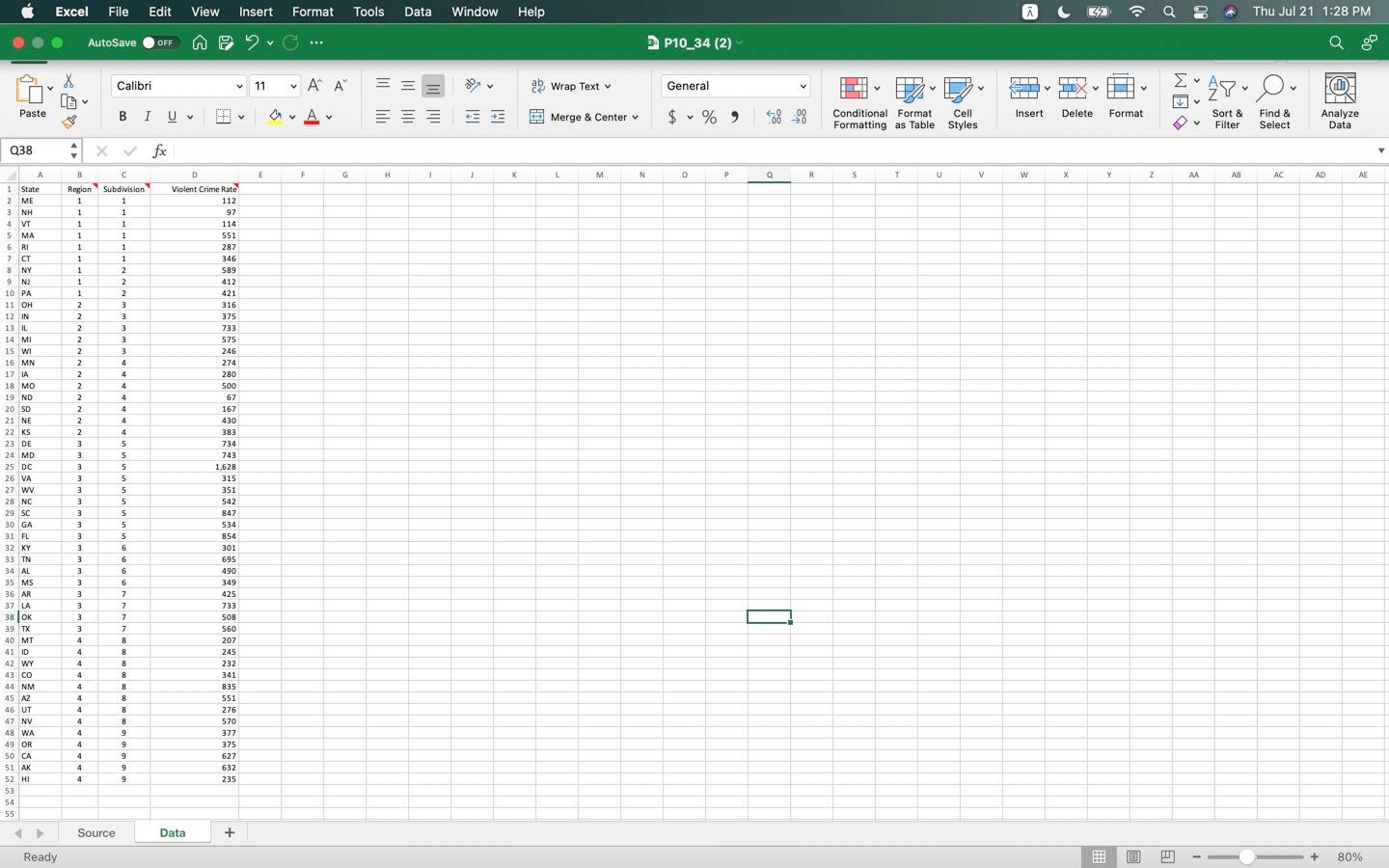Toggle italic formatting
This screenshot has width=1389, height=868.
(148, 117)
